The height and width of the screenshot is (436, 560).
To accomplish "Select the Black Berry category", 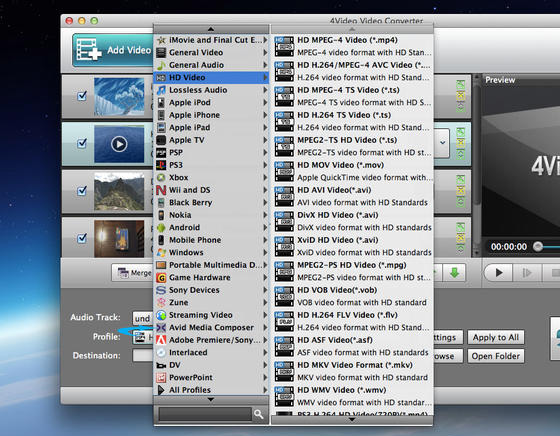I will coord(211,202).
